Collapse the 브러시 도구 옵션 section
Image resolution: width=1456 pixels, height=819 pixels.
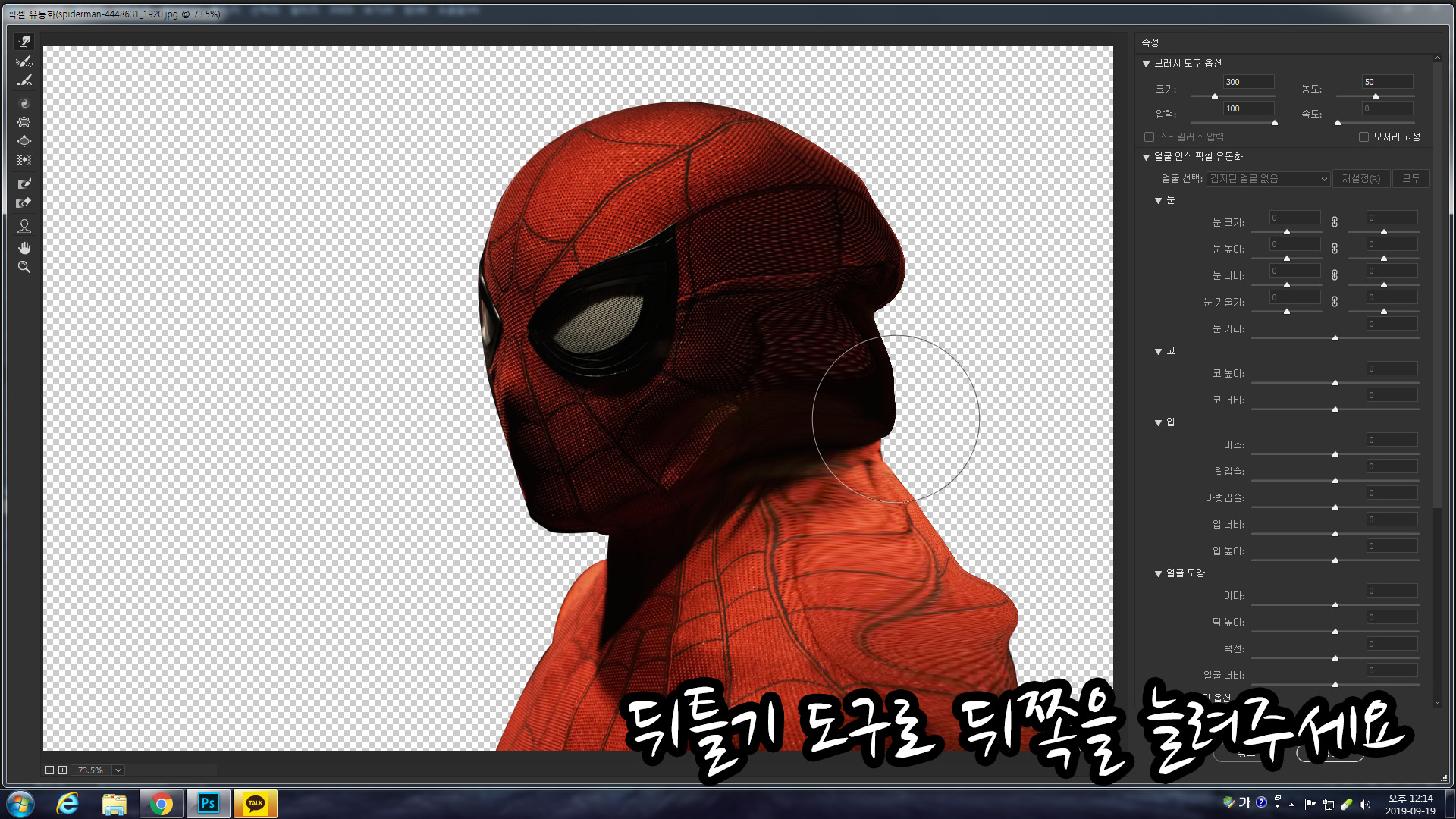pyautogui.click(x=1146, y=64)
